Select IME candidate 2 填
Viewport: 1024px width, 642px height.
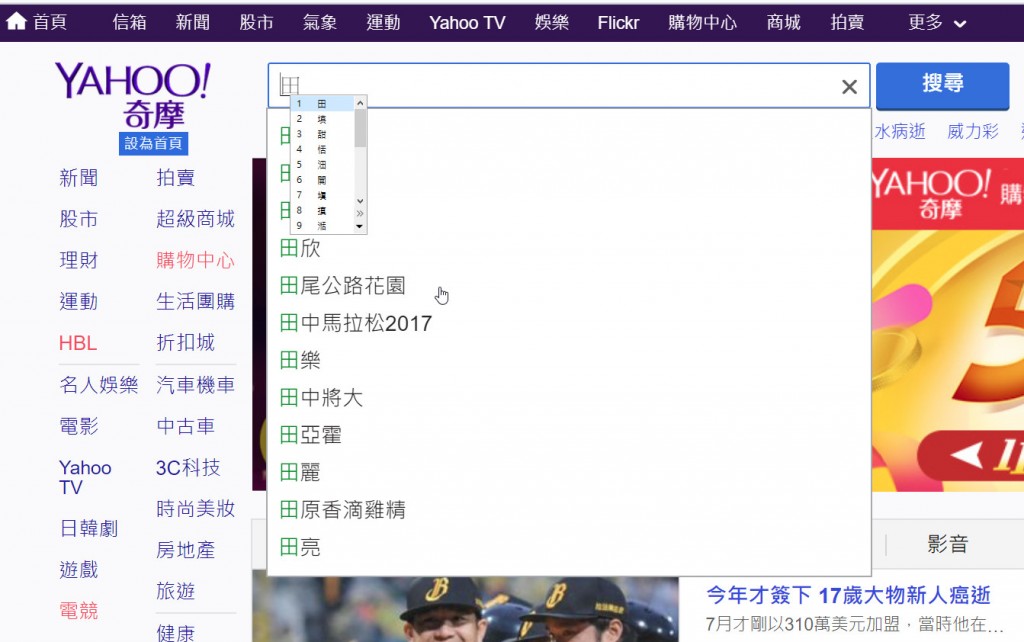tap(323, 119)
